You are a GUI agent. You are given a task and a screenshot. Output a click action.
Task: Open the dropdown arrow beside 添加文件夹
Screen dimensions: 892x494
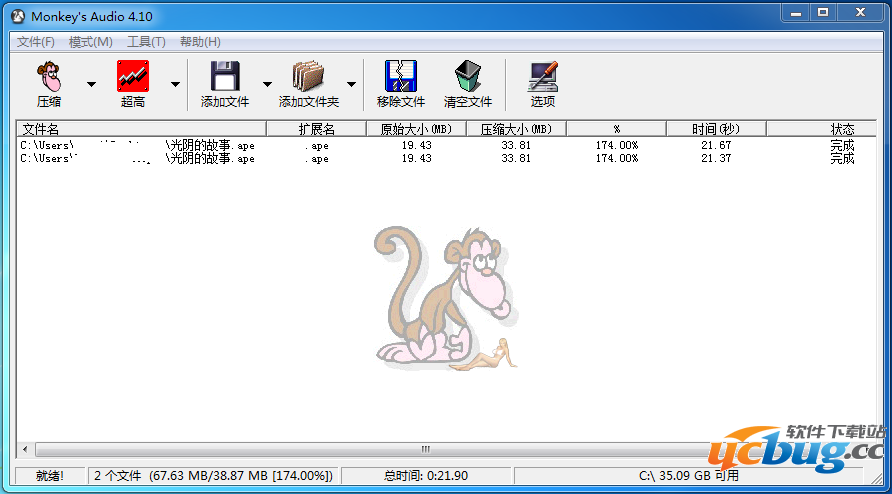coord(352,84)
